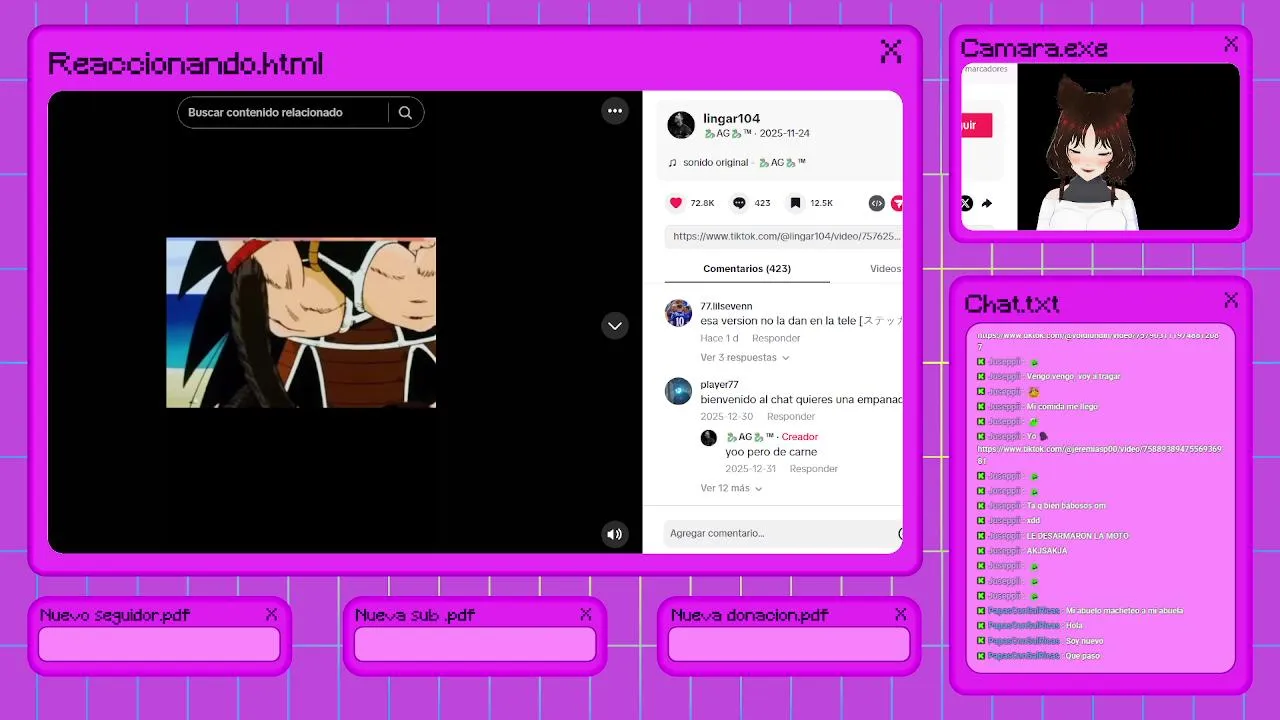Screen dimensions: 1280x720
Task: Click the search magnifier icon above the video
Action: pyautogui.click(x=405, y=113)
